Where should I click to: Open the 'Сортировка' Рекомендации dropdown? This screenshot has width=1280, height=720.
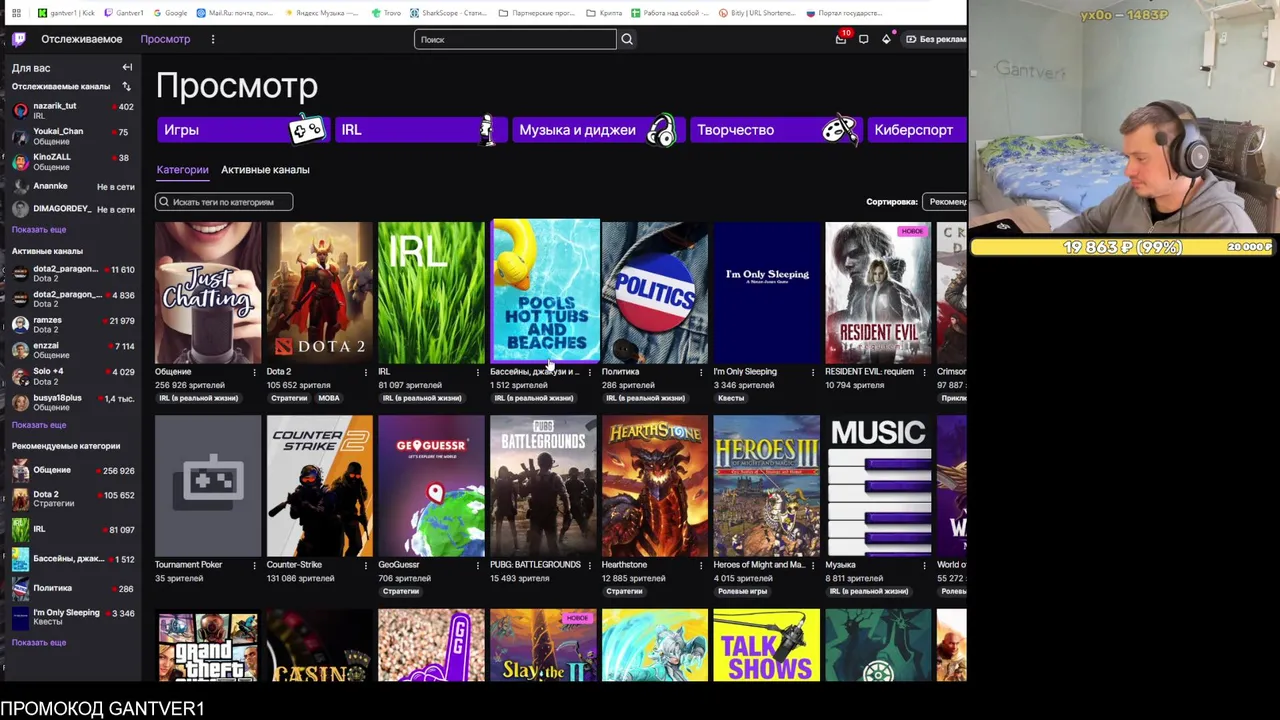tap(945, 202)
